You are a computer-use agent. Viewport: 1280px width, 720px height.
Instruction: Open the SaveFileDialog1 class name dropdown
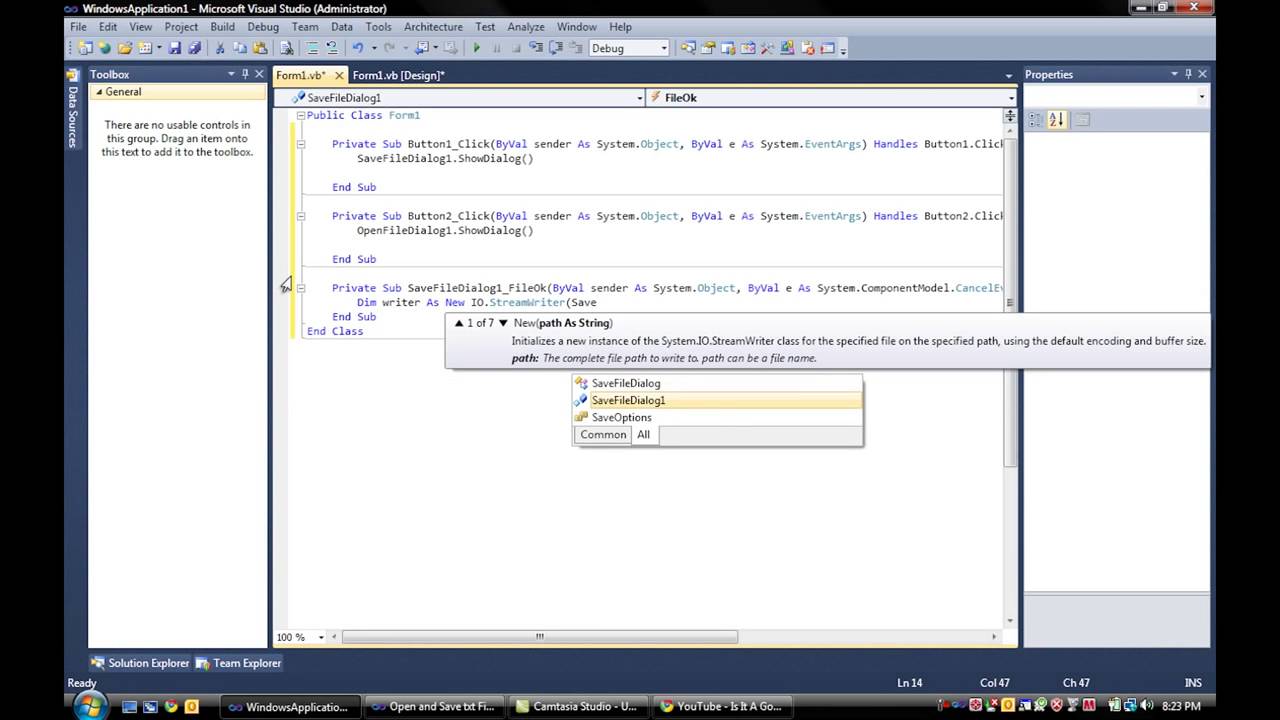(640, 98)
